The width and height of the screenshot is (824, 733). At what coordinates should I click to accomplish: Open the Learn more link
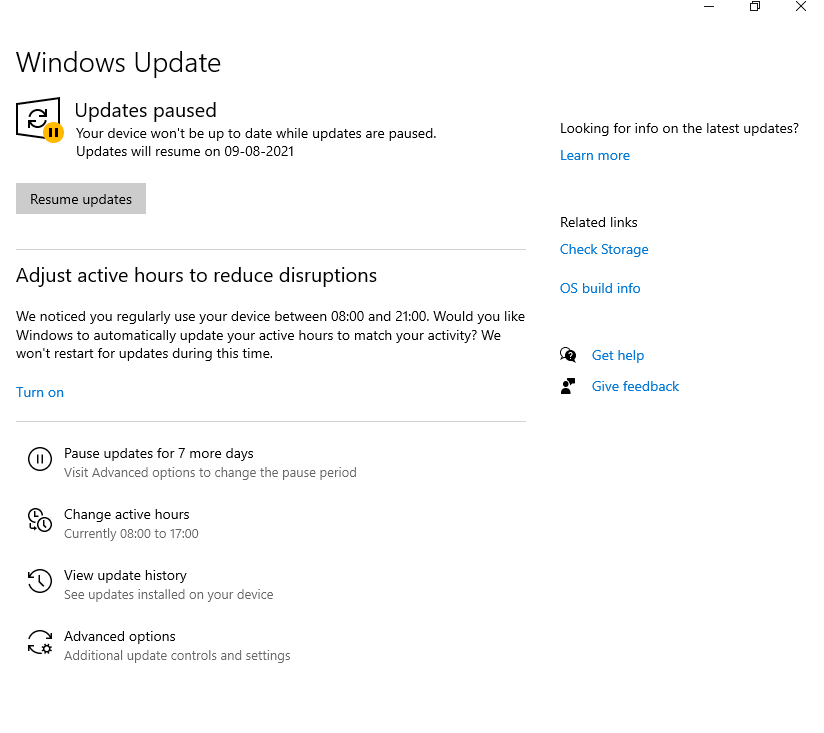point(595,155)
